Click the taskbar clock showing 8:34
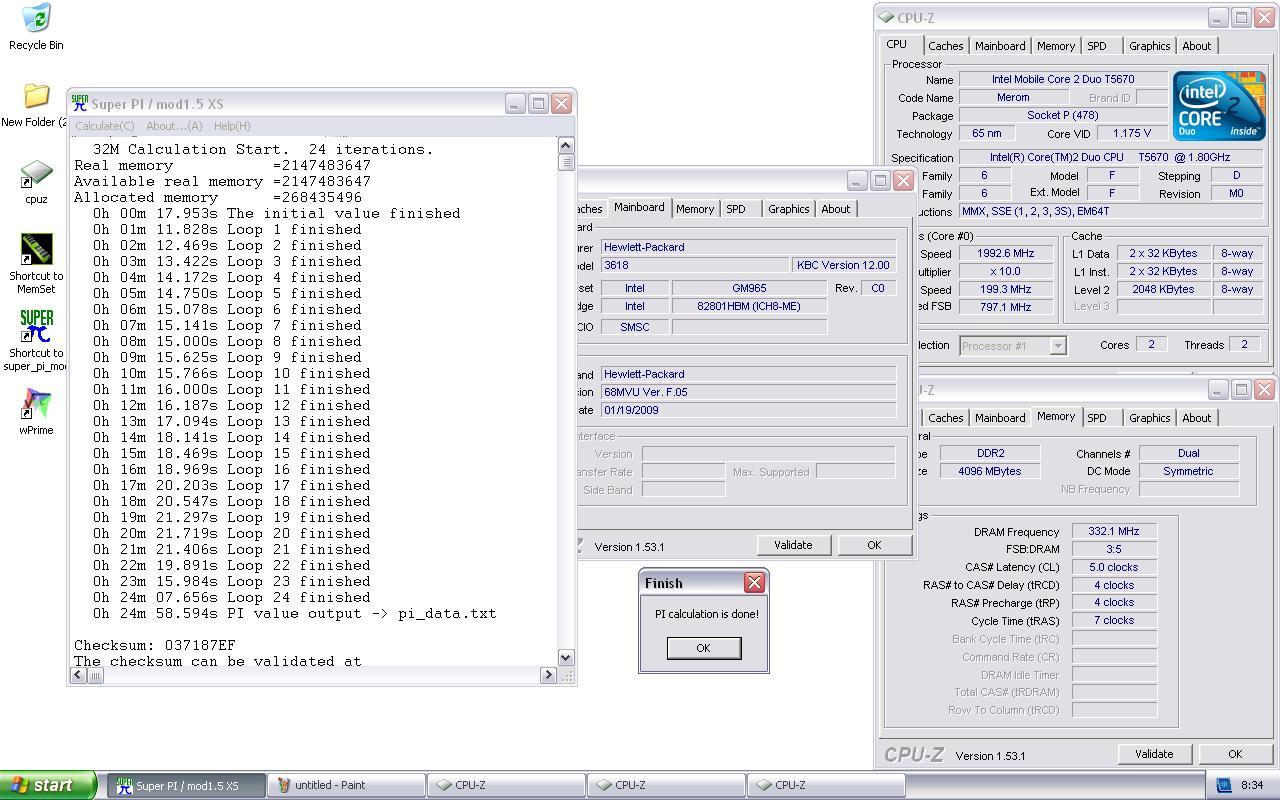Viewport: 1280px width, 800px height. (1252, 785)
